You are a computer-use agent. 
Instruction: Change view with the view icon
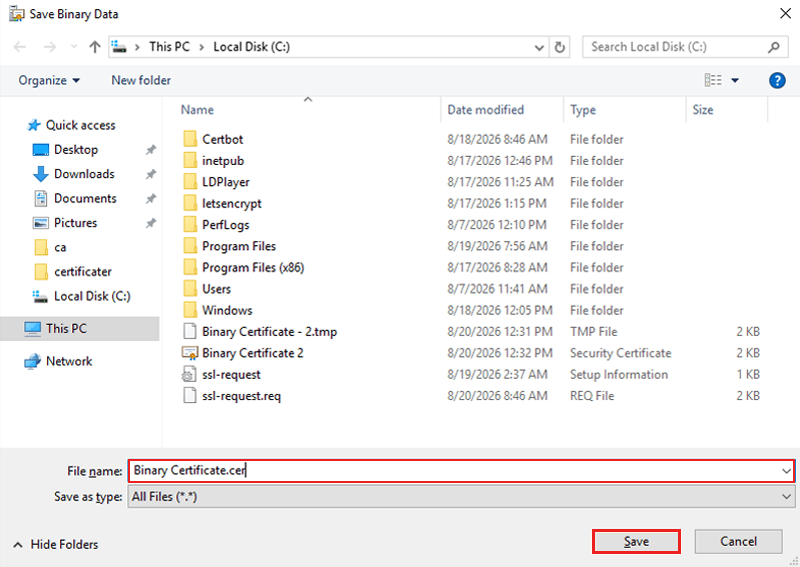point(713,80)
